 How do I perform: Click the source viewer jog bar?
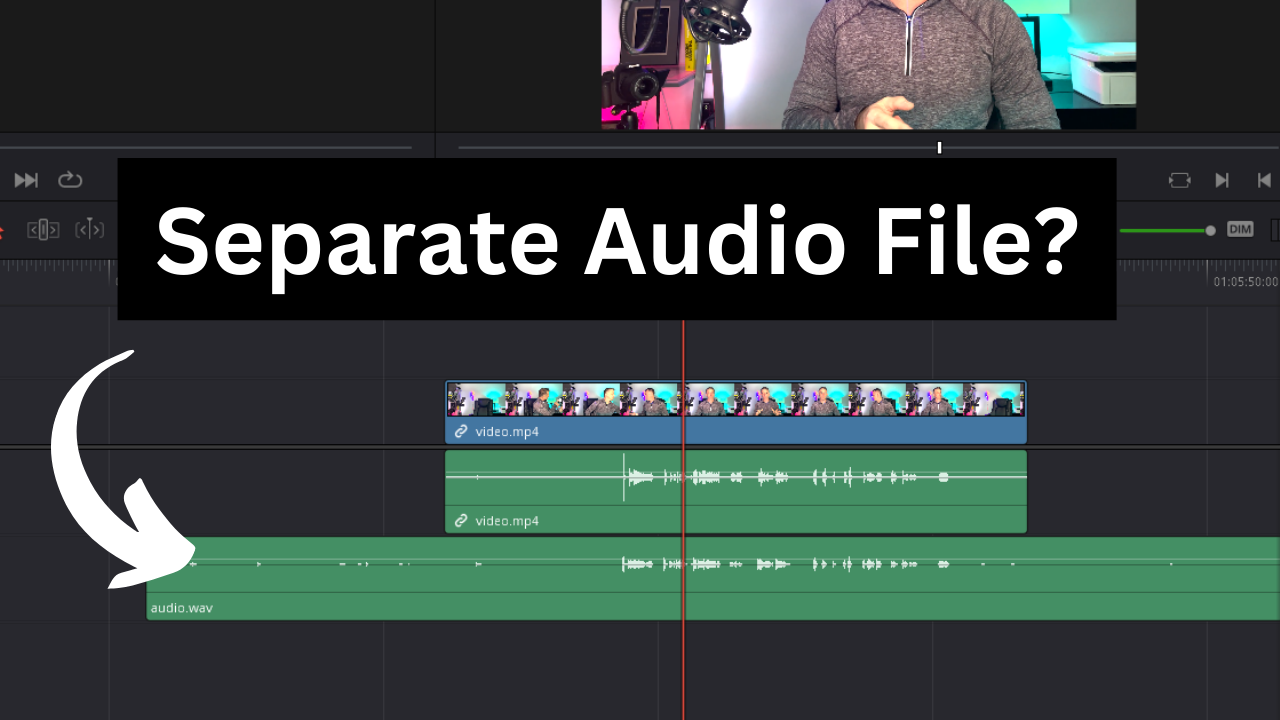(206, 148)
